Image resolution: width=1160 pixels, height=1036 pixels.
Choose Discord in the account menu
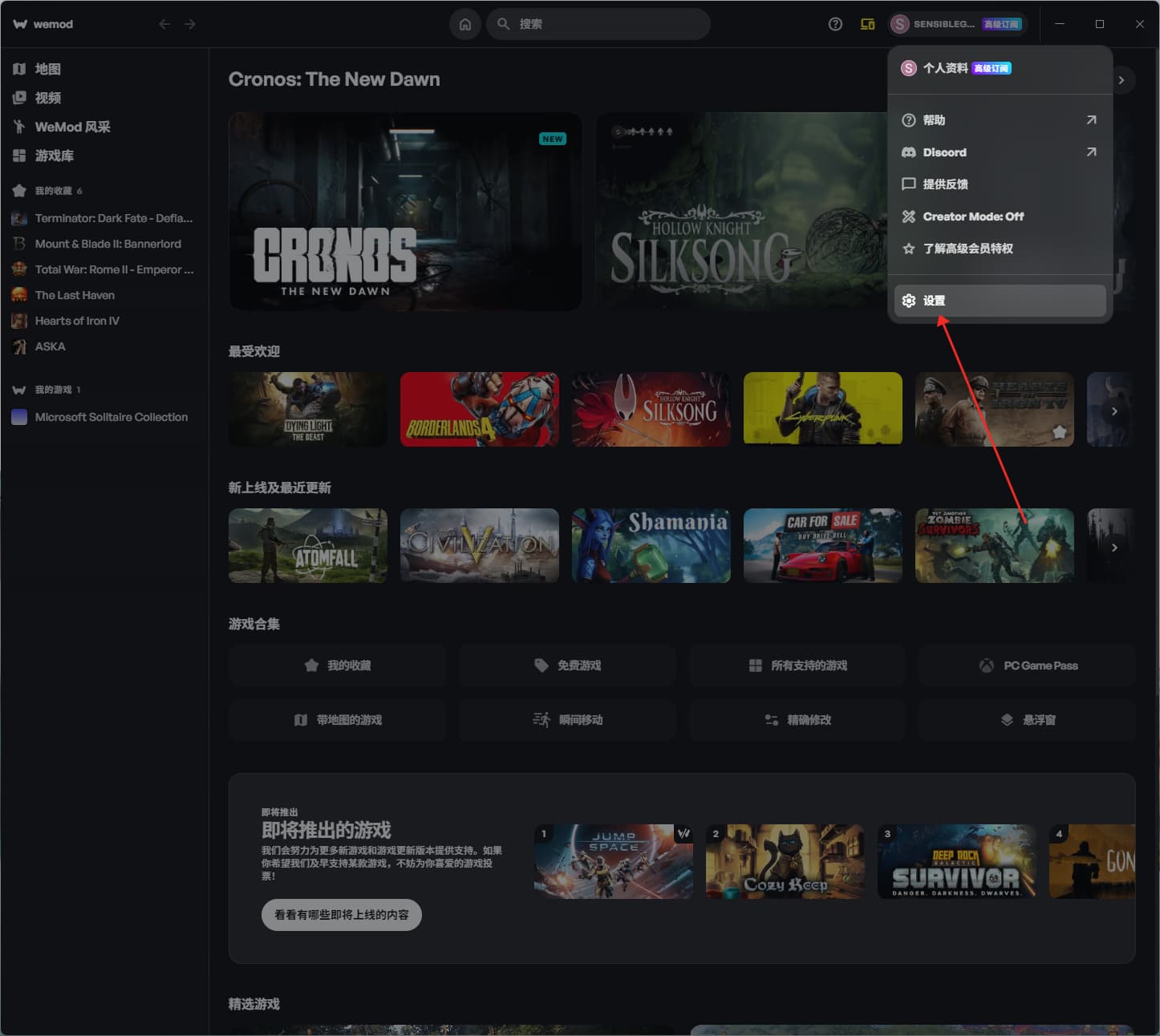pyautogui.click(x=944, y=152)
